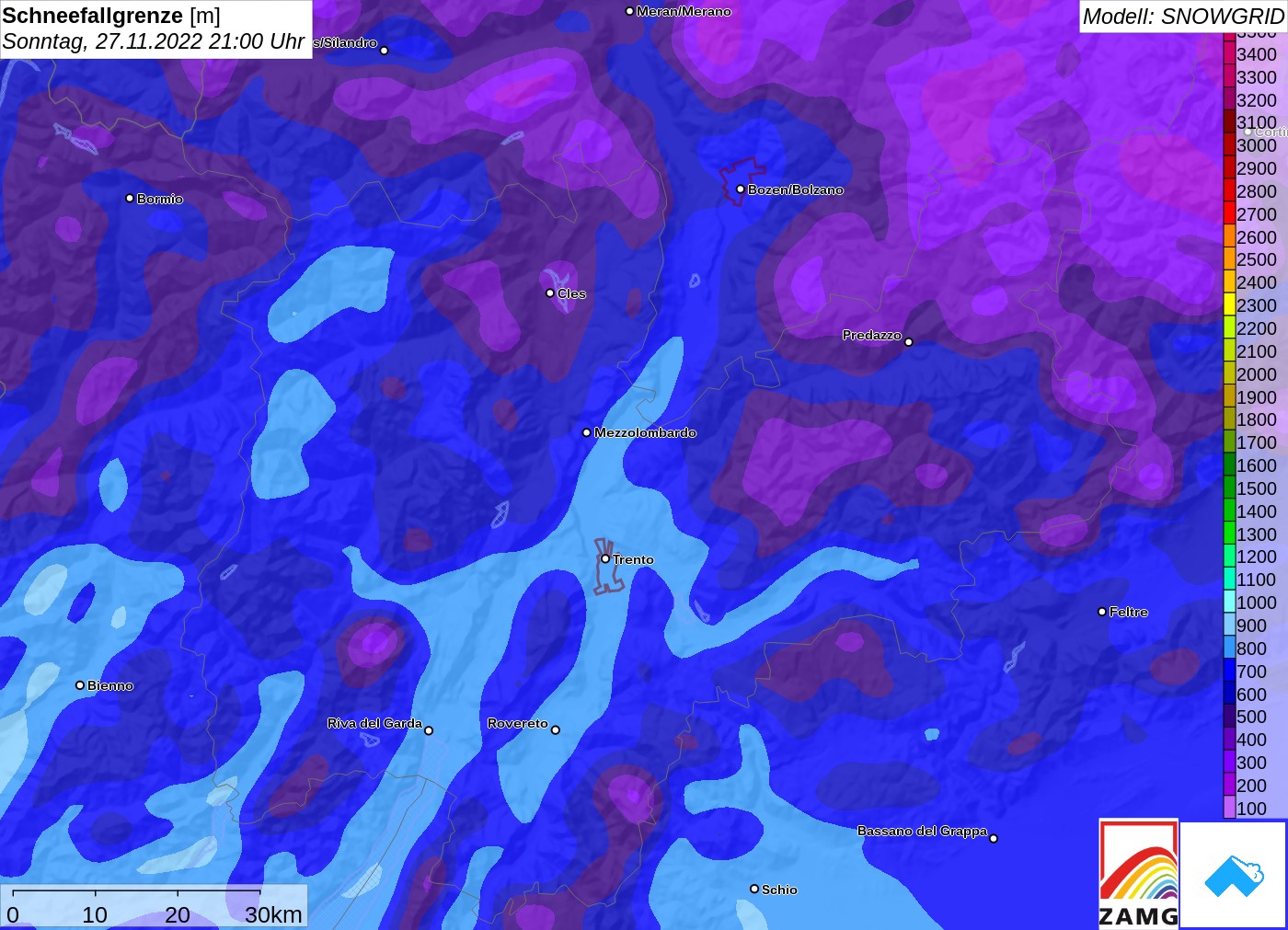
Task: Click the 1200 legend color swatch
Action: point(1229,557)
